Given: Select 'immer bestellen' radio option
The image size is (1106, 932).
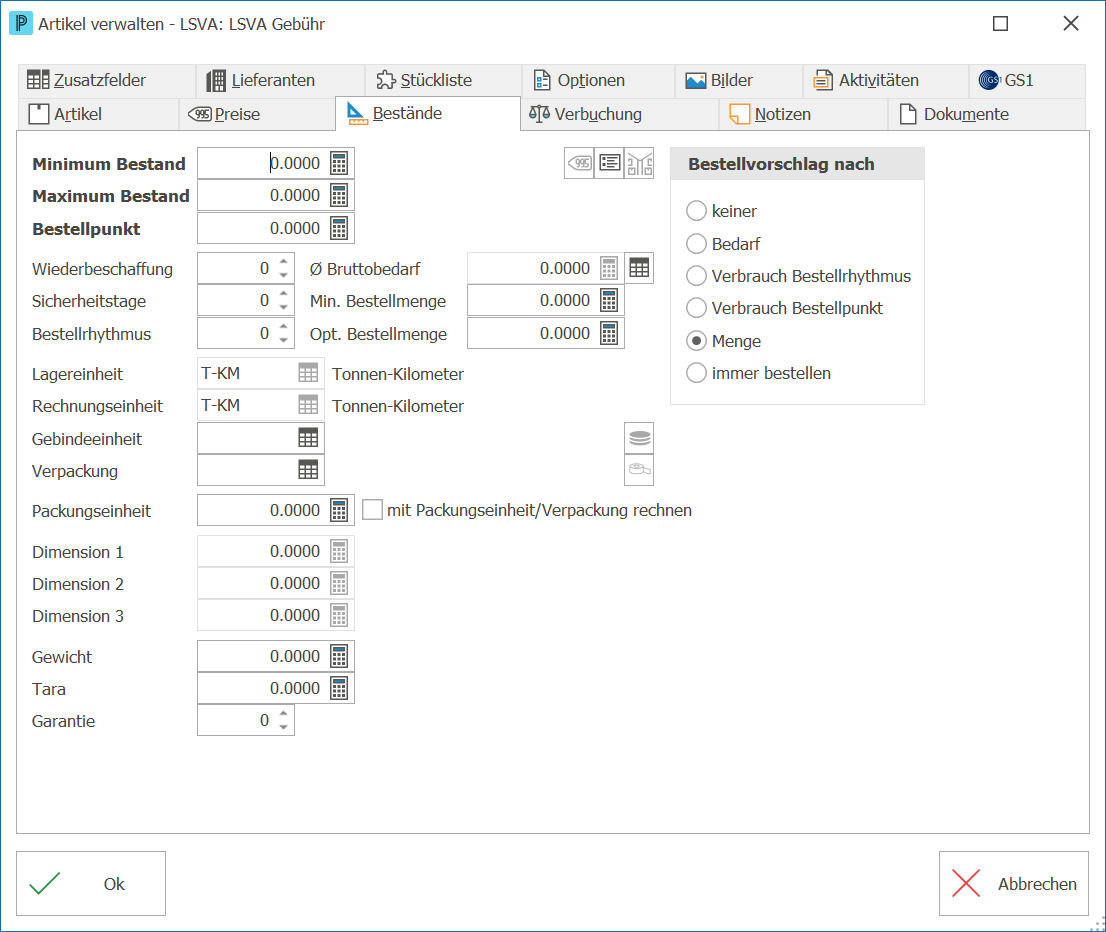Looking at the screenshot, I should tap(696, 373).
